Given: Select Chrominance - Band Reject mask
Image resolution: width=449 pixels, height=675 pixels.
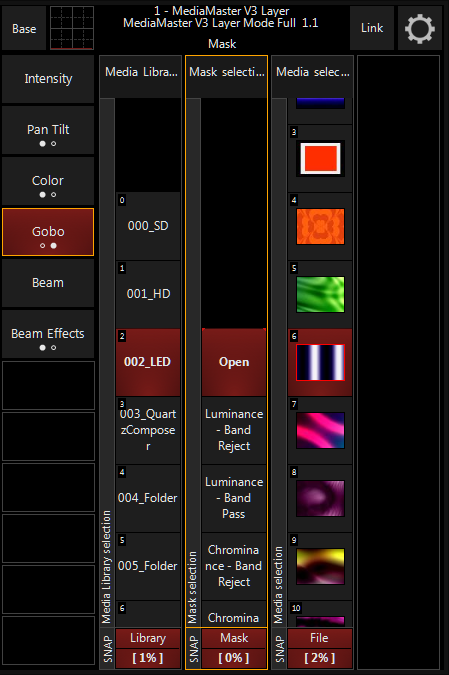Looking at the screenshot, I should pos(234,566).
